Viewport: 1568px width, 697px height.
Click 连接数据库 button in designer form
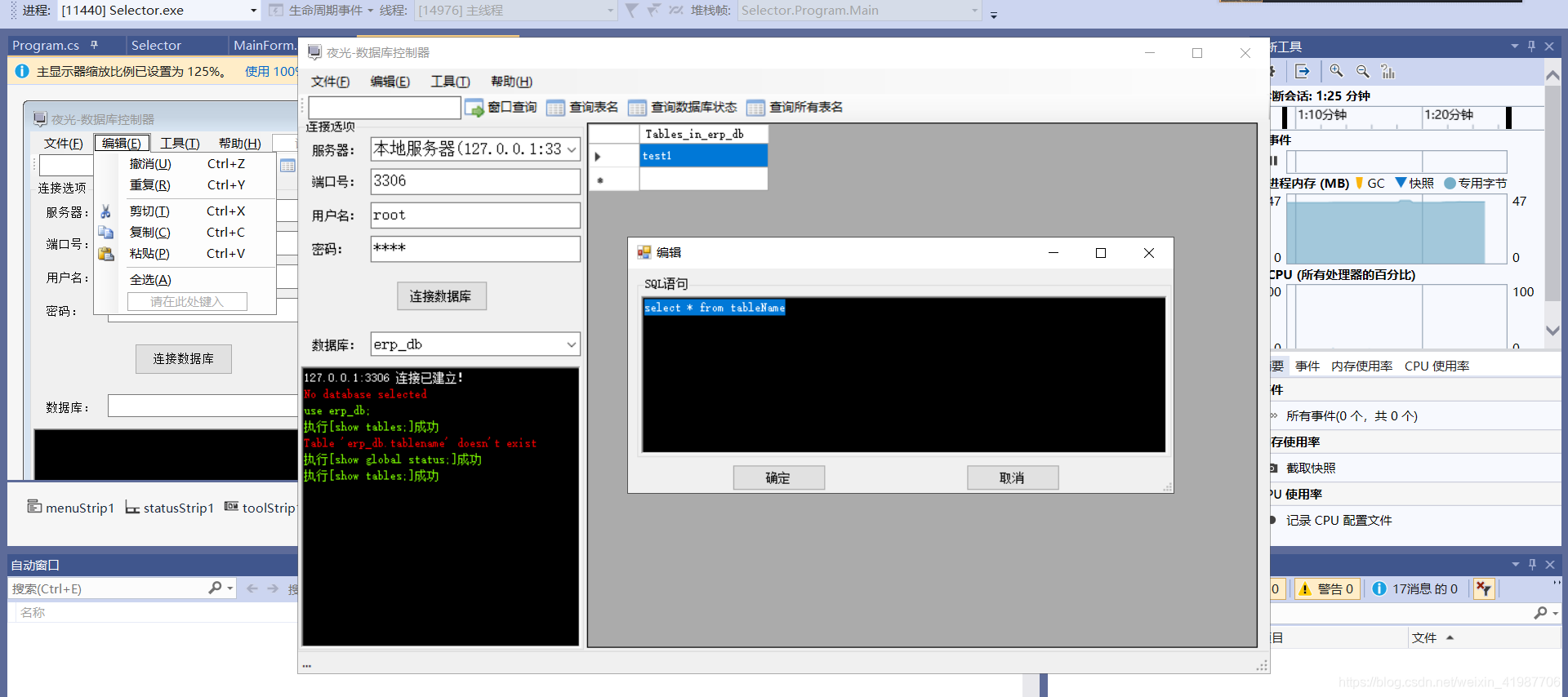pyautogui.click(x=184, y=359)
